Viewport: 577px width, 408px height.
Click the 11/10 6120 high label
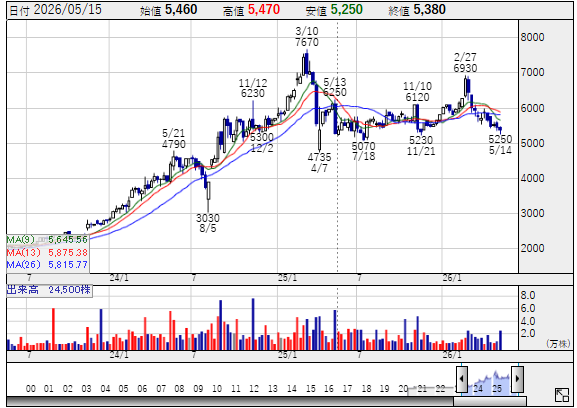click(x=417, y=92)
